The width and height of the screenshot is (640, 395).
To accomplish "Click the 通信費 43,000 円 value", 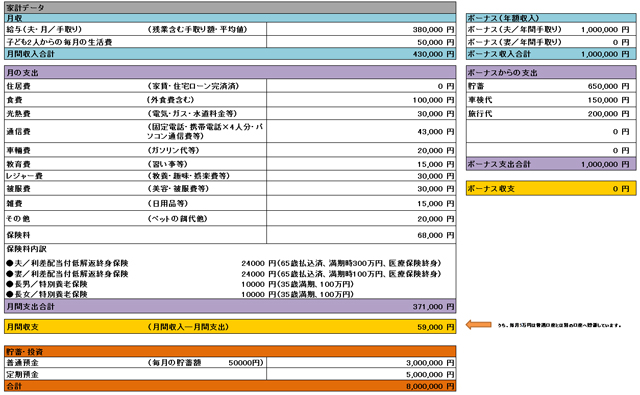I will coord(435,131).
